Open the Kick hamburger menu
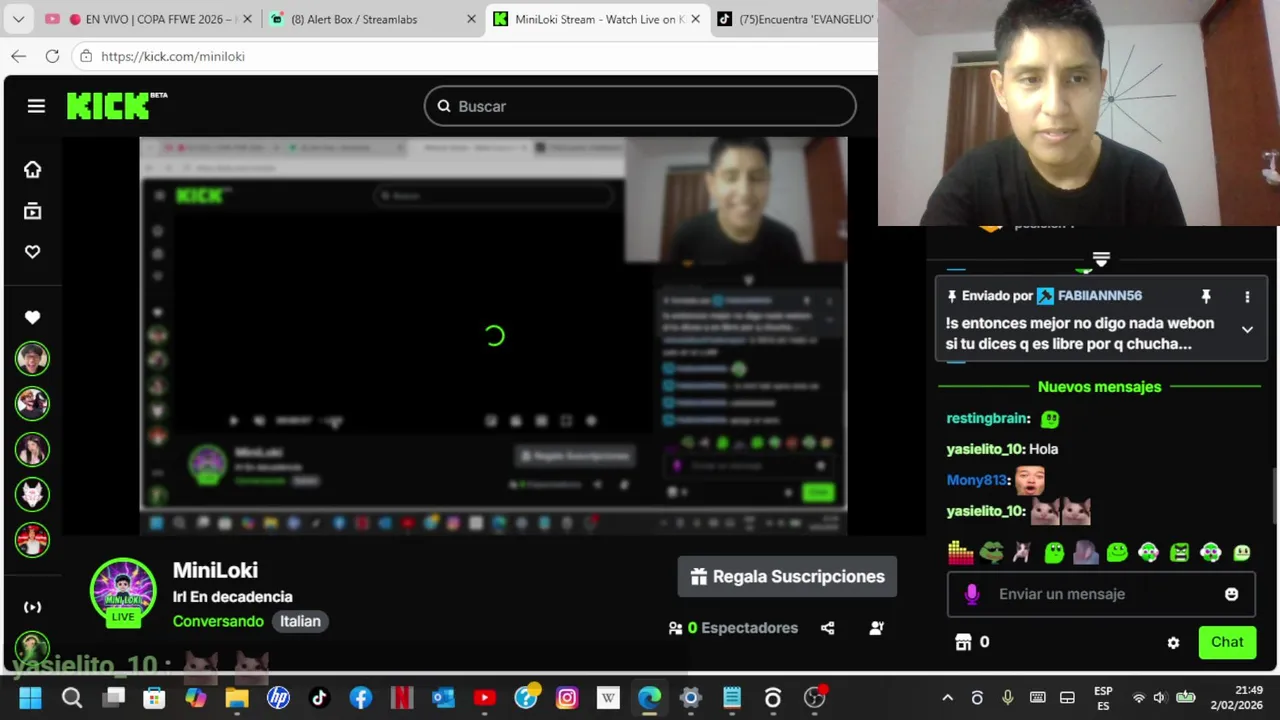 click(x=36, y=106)
